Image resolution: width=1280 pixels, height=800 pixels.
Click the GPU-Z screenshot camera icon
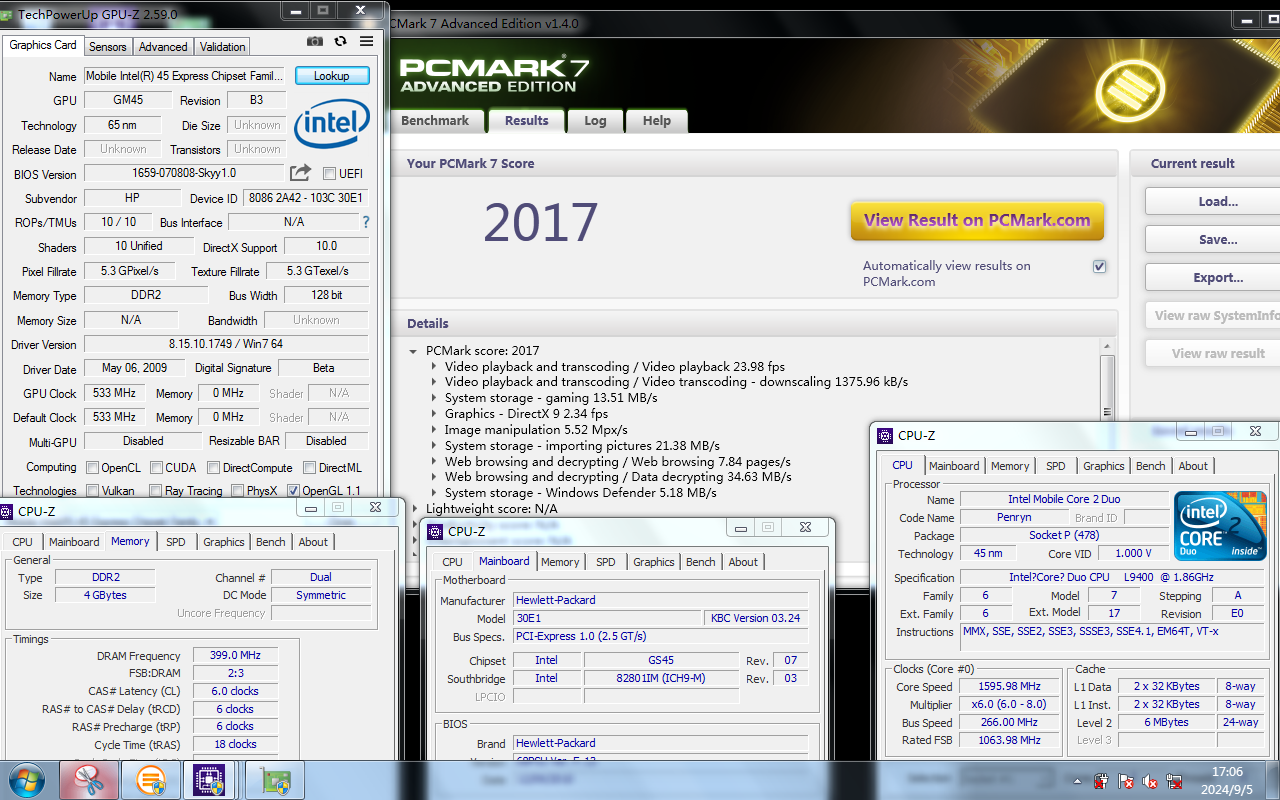click(315, 41)
